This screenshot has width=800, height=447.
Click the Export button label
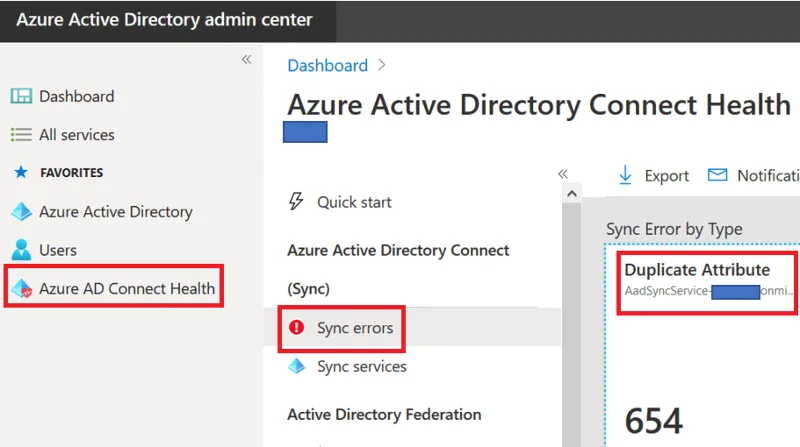tap(666, 176)
